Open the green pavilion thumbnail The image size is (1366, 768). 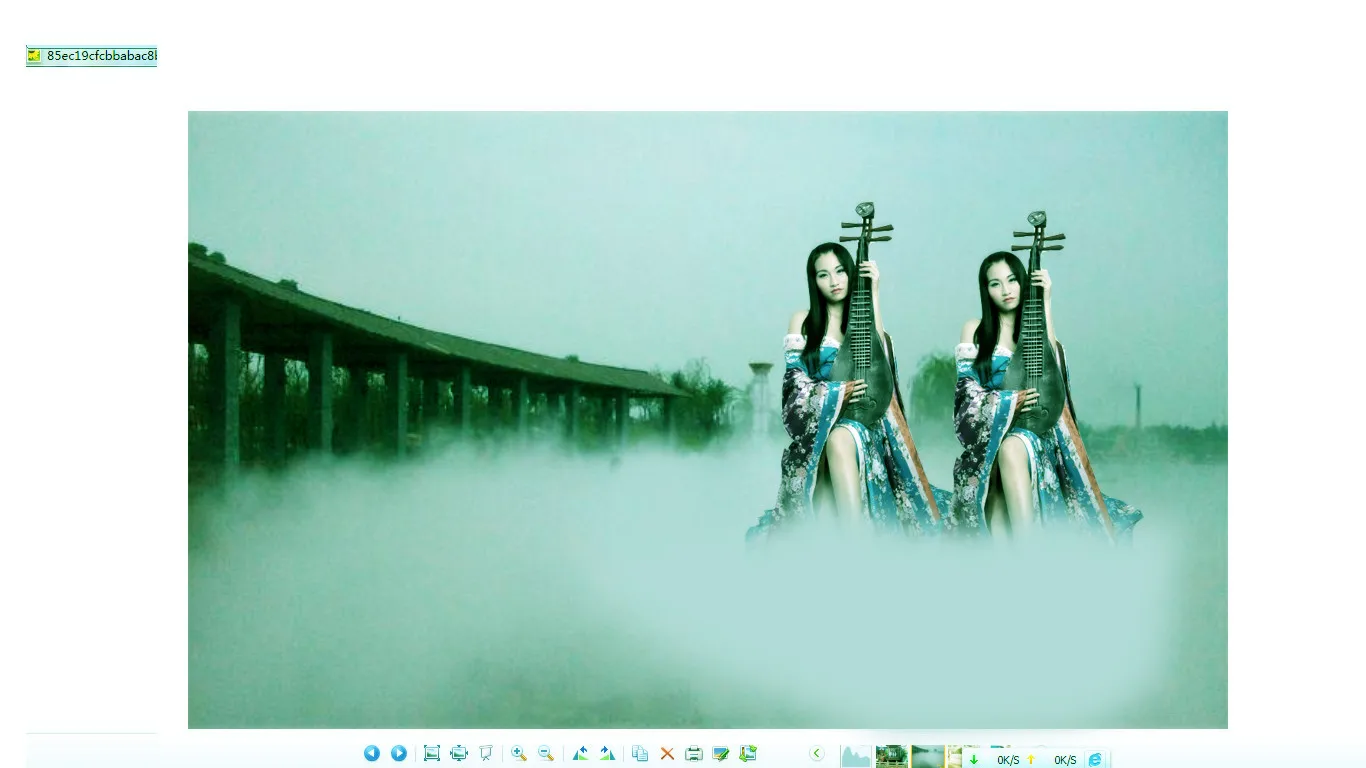[x=891, y=757]
